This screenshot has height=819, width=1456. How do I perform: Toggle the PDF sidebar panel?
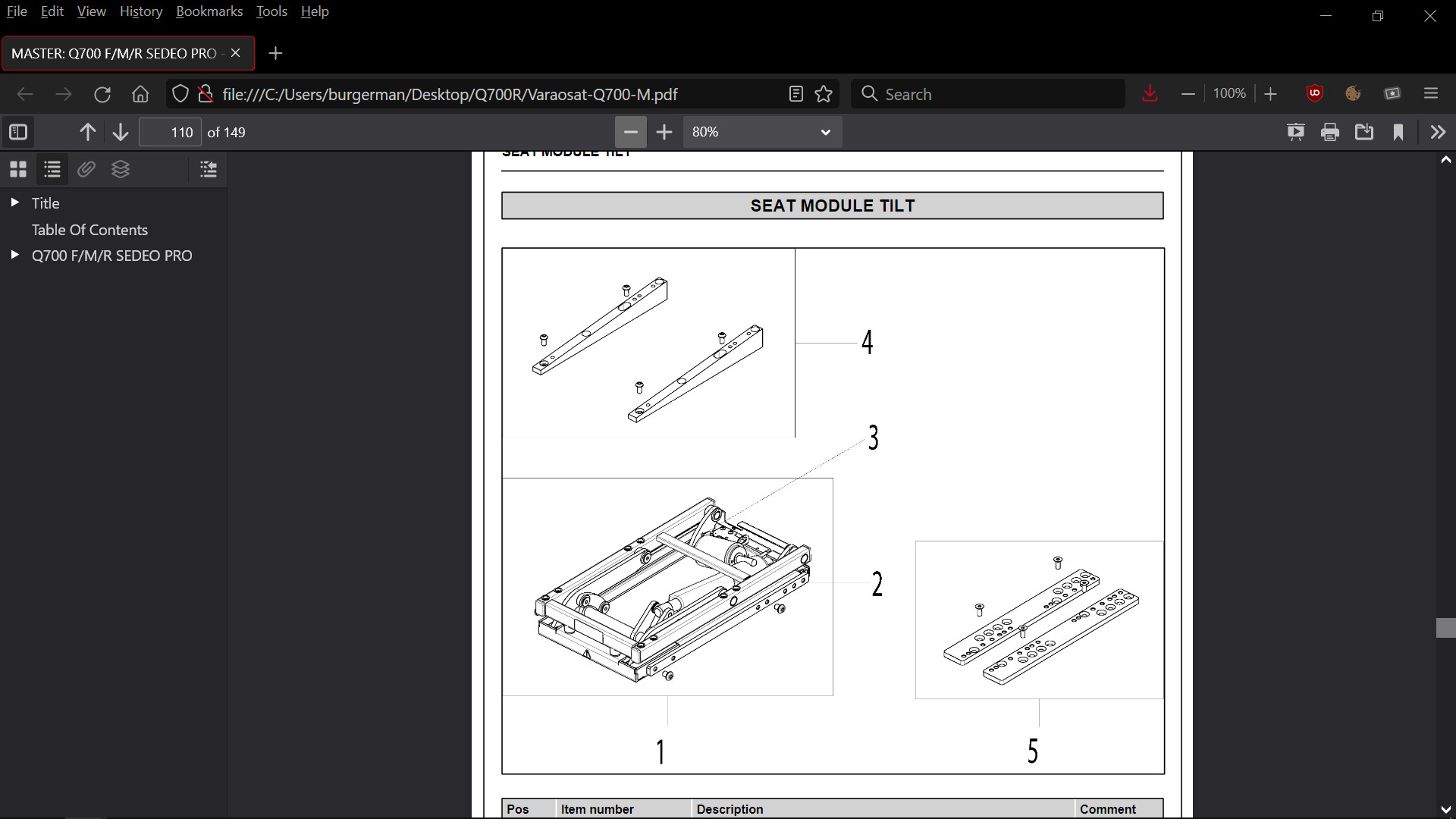click(18, 132)
